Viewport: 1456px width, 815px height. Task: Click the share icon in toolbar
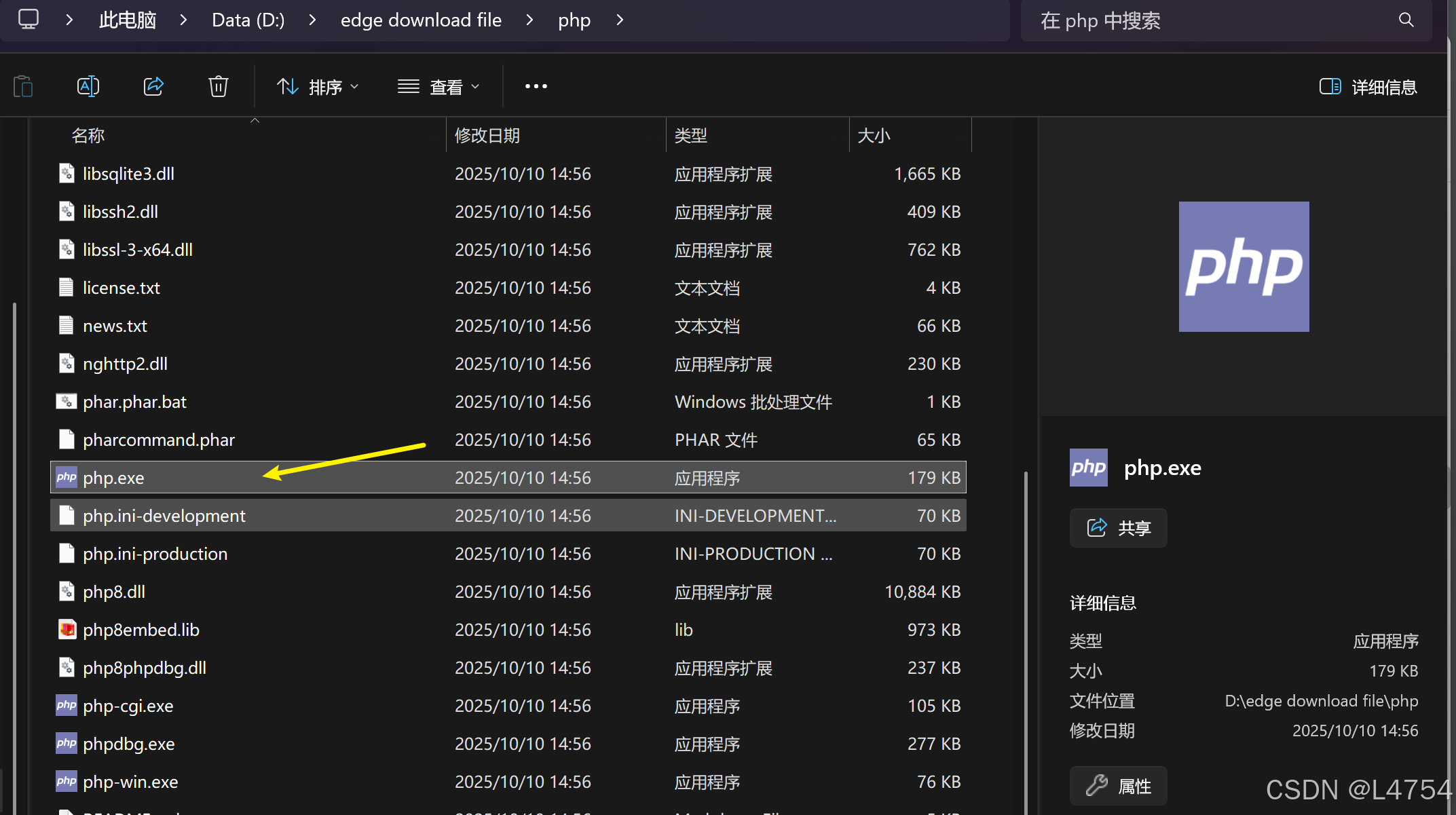(153, 87)
